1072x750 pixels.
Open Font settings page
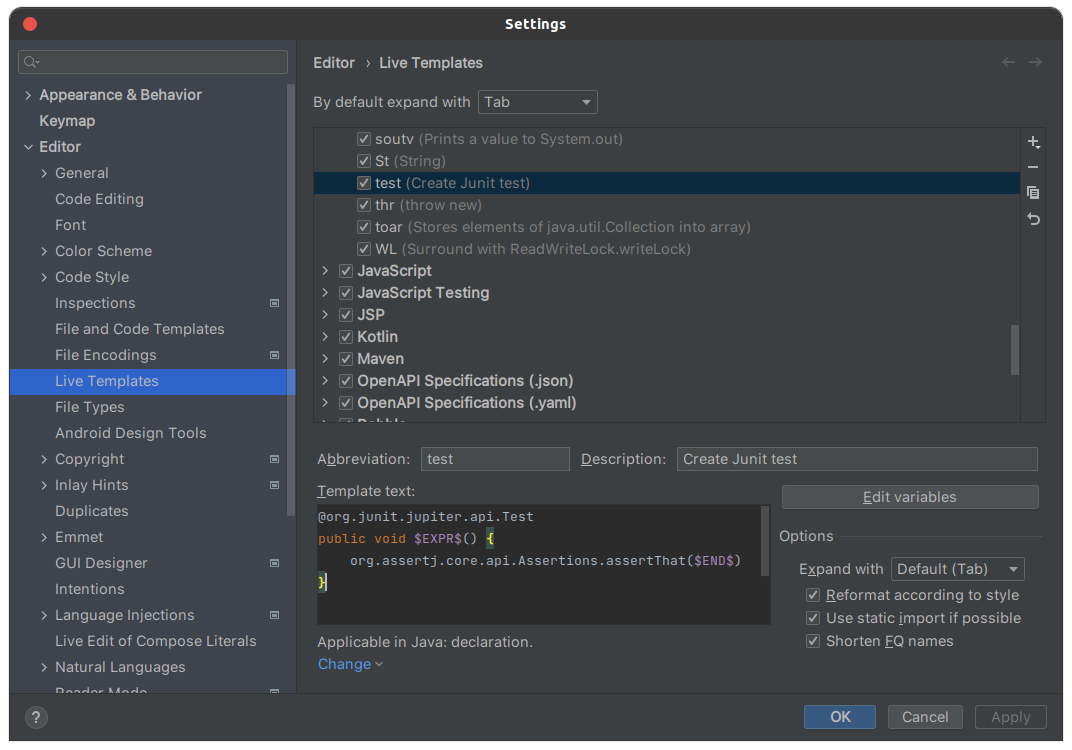[x=70, y=225]
